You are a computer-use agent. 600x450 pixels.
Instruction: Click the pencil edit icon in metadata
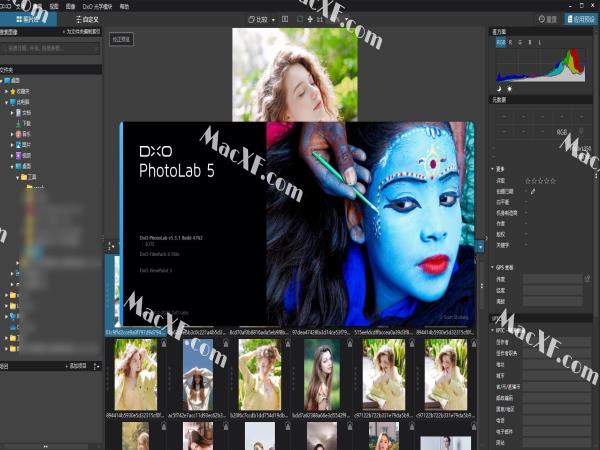[x=533, y=191]
